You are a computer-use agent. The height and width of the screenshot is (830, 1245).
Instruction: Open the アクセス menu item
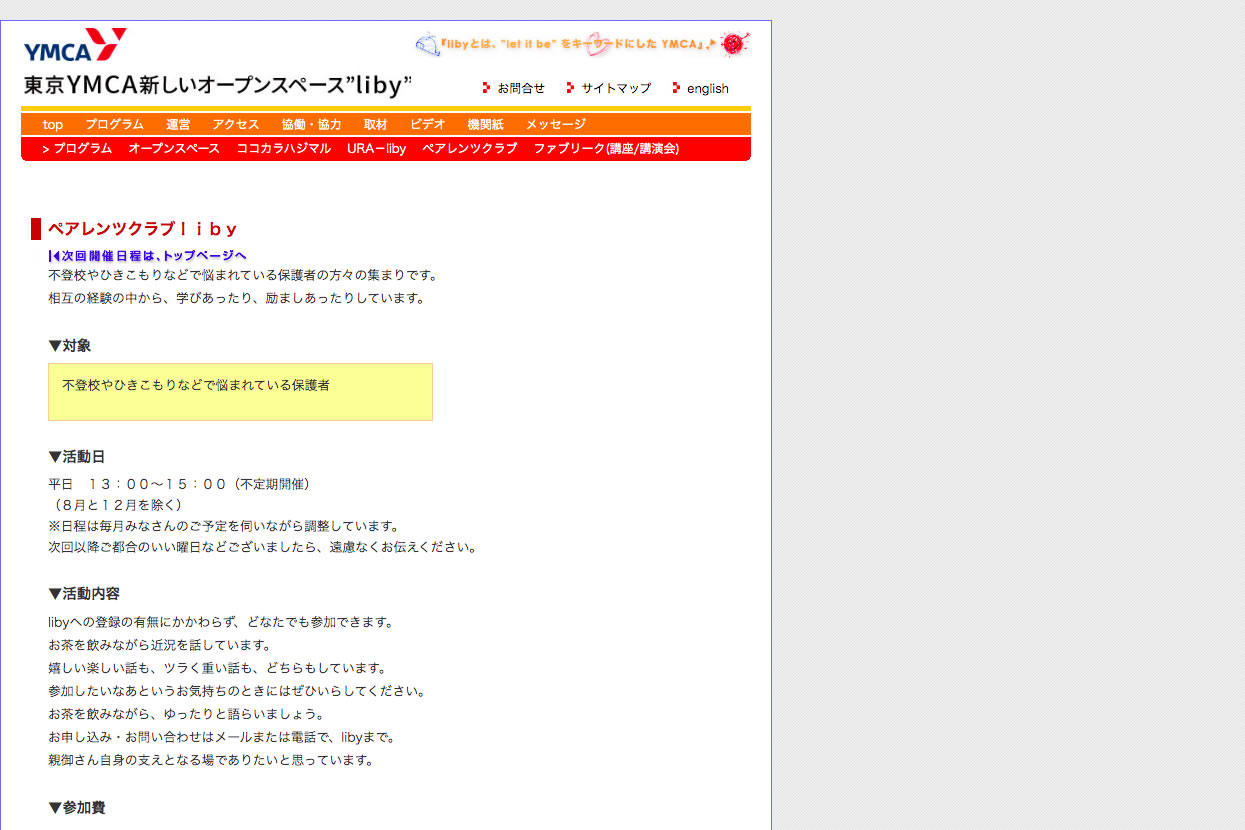coord(236,125)
